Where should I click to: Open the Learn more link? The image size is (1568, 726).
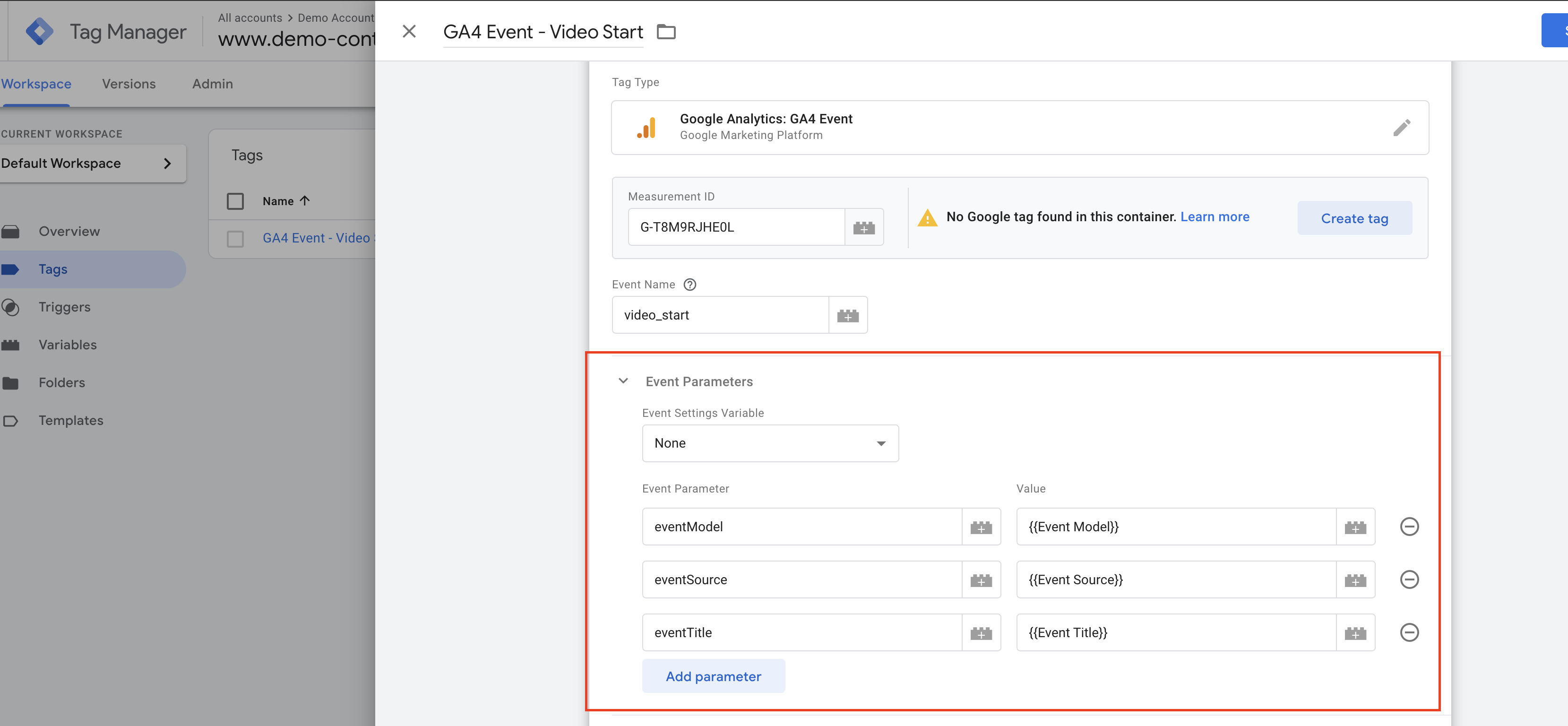coord(1215,217)
